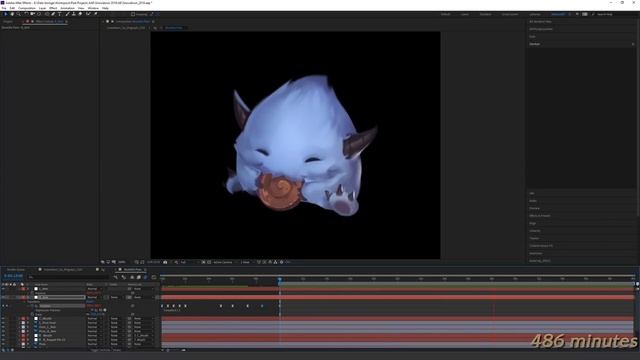
Task: Open the Composition menu
Action: 27,8
